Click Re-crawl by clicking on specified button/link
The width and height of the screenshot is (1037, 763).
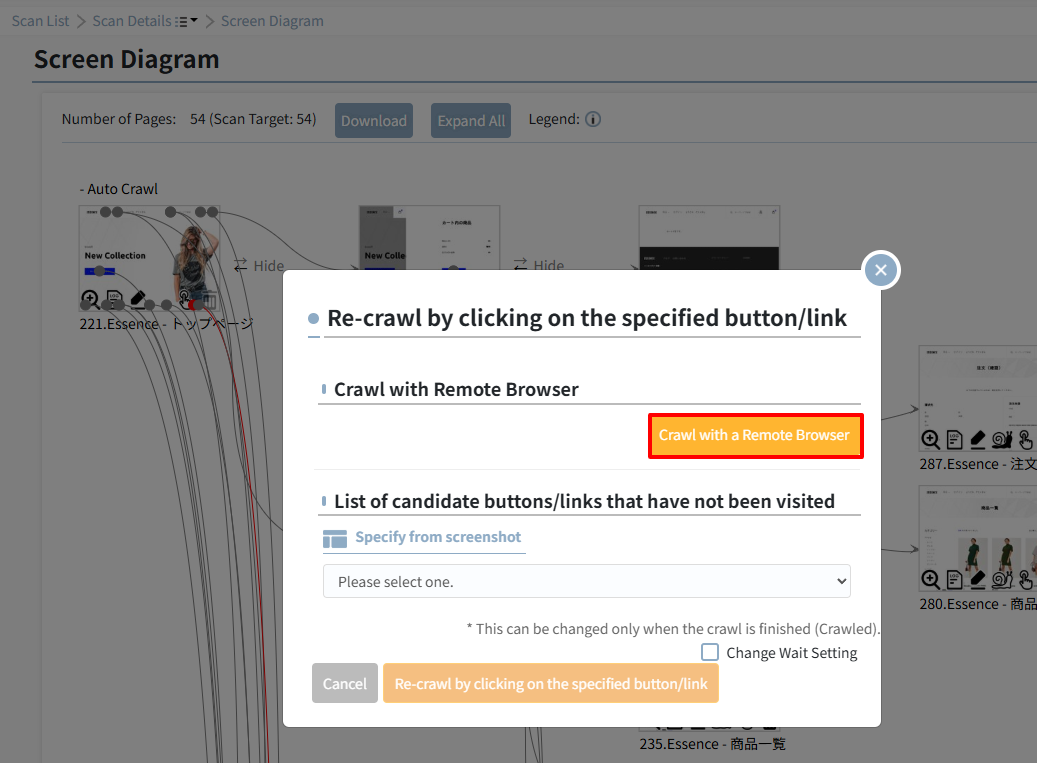pyautogui.click(x=551, y=683)
